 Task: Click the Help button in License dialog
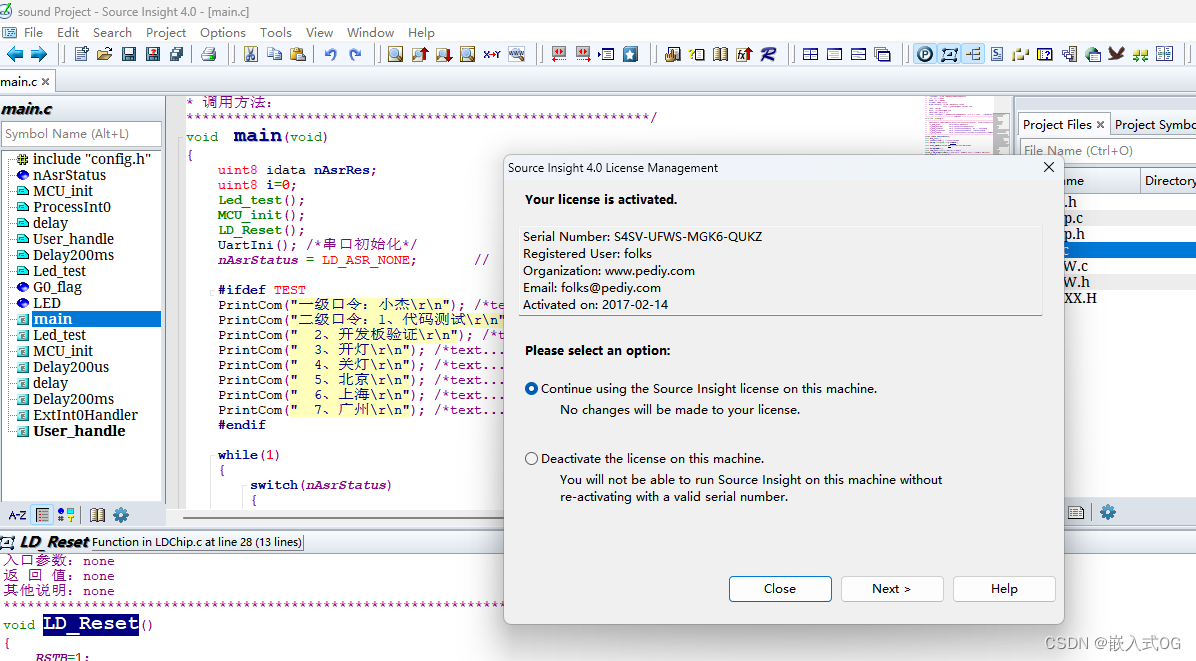tap(1004, 589)
